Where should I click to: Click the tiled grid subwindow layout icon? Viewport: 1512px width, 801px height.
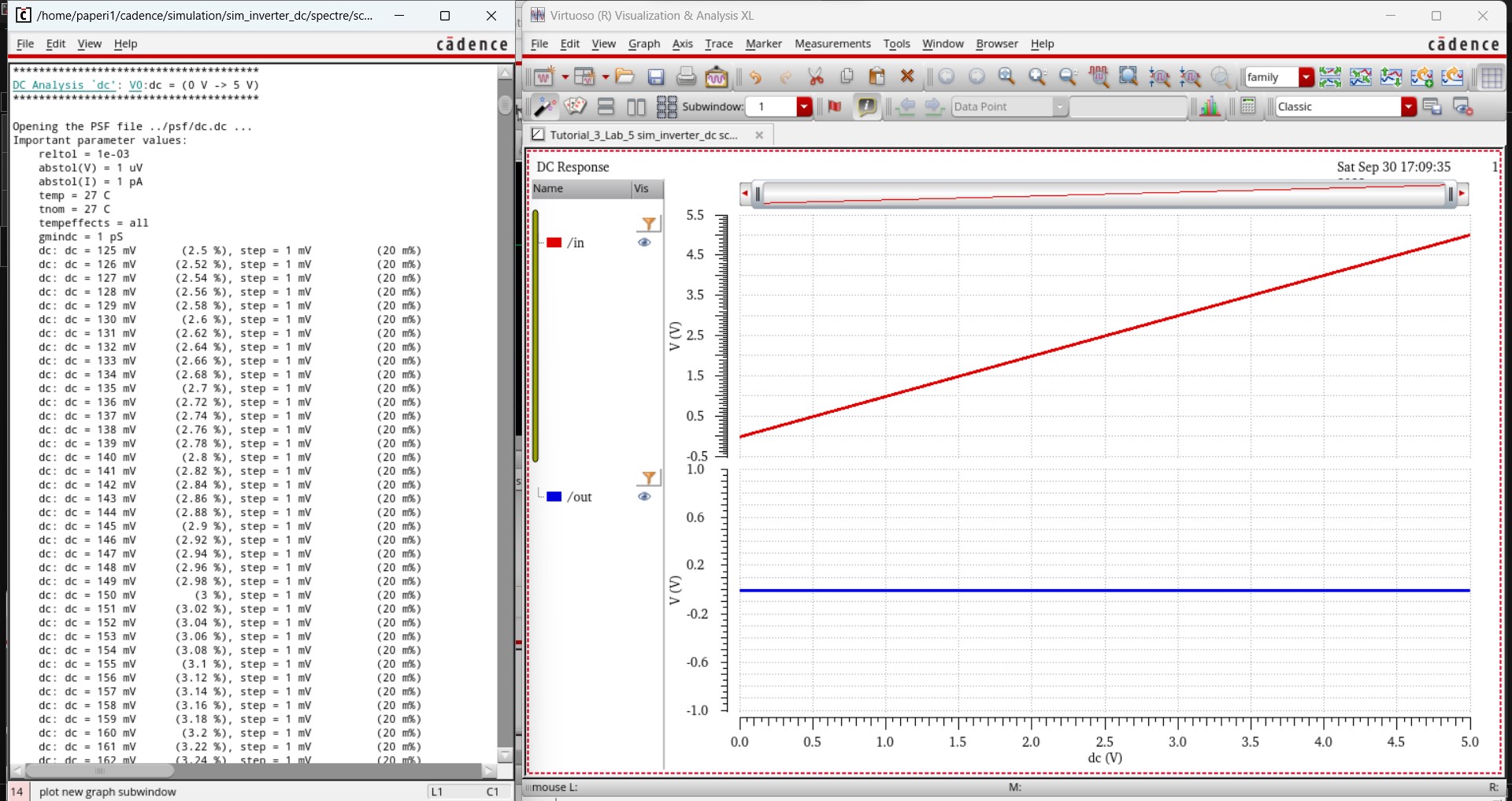tap(666, 106)
